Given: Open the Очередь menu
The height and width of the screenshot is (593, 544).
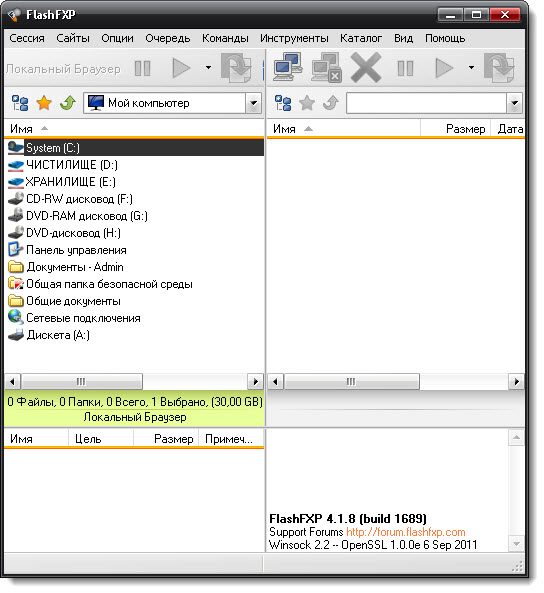Looking at the screenshot, I should click(x=168, y=38).
